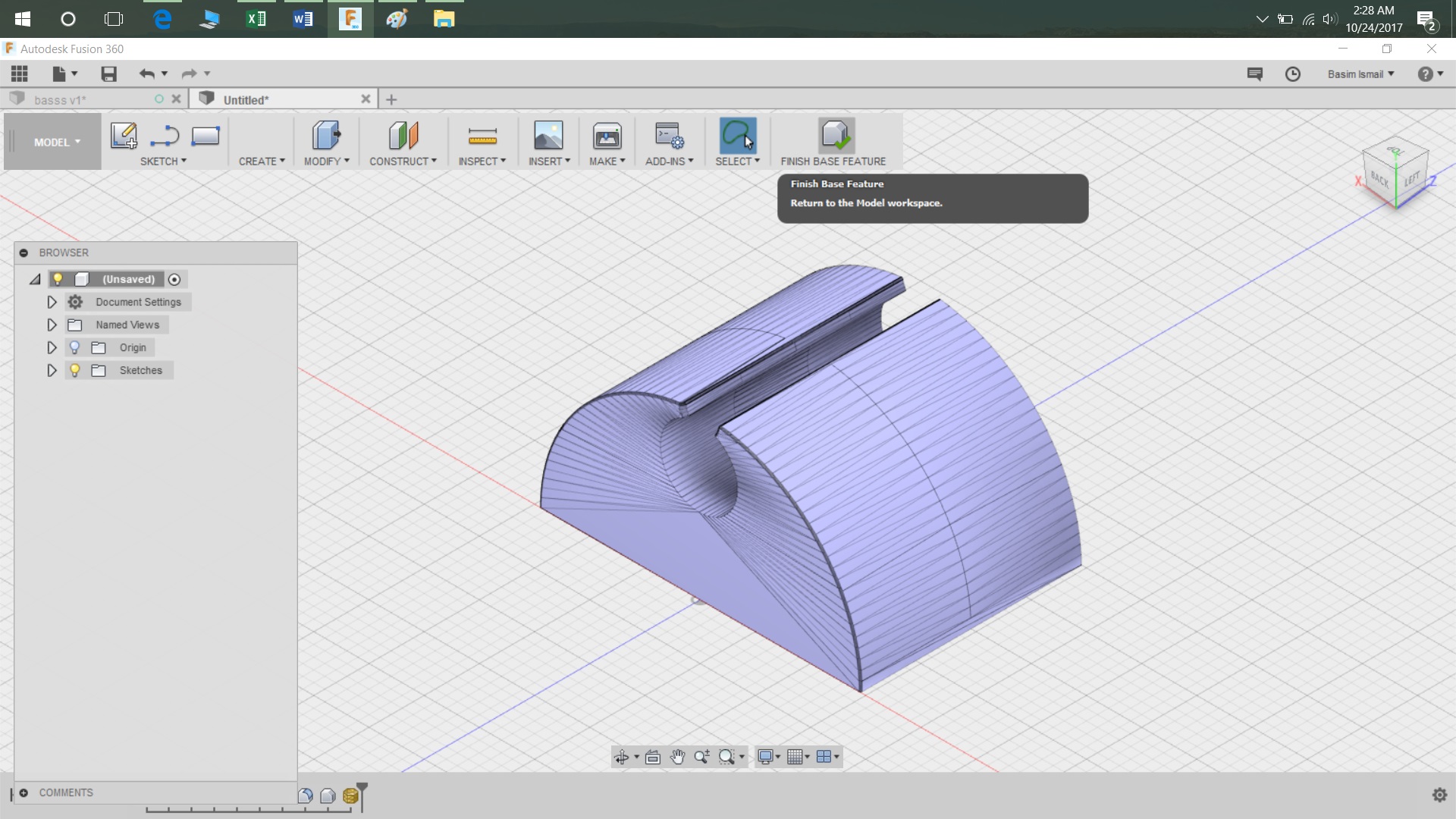Viewport: 1456px width, 819px height.
Task: Start the Create Sketch tool
Action: pyautogui.click(x=124, y=135)
